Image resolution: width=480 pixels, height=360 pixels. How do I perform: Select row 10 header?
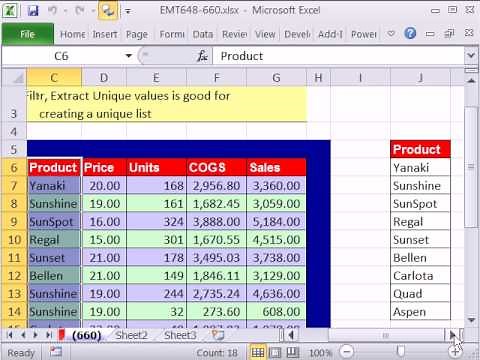[14, 240]
